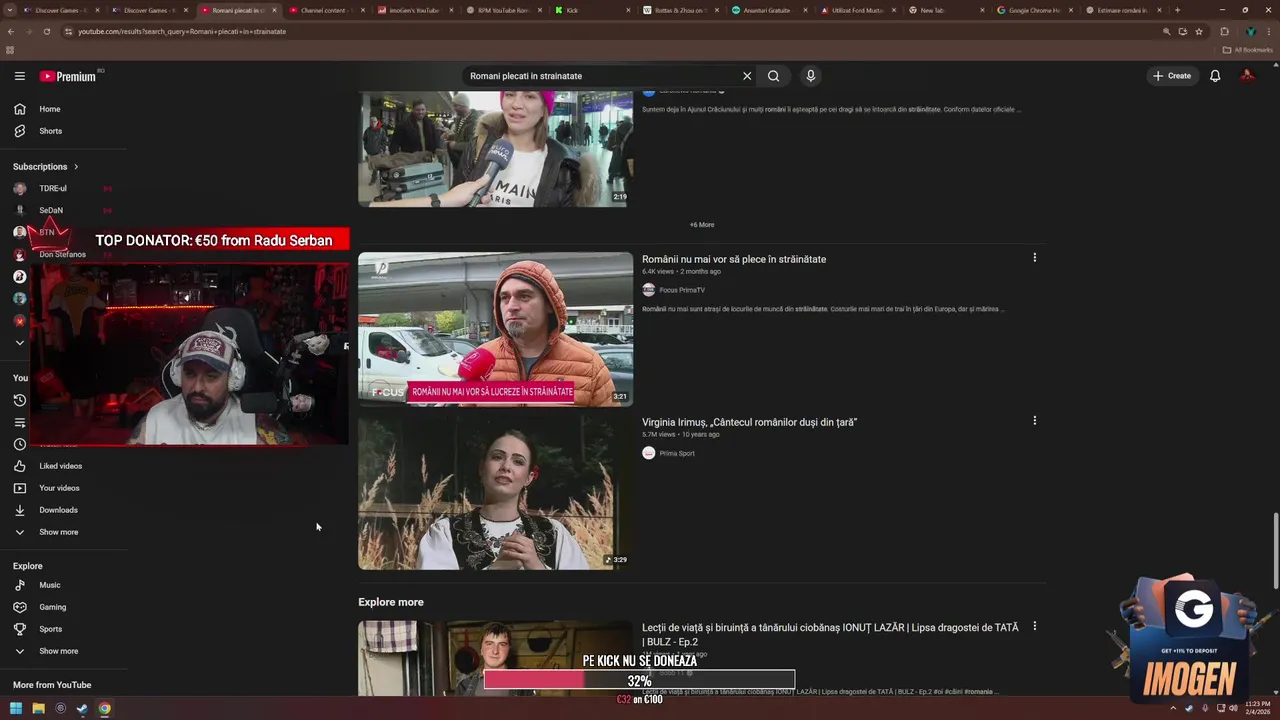Open options for Românii nu mai vor video

coord(1034,258)
